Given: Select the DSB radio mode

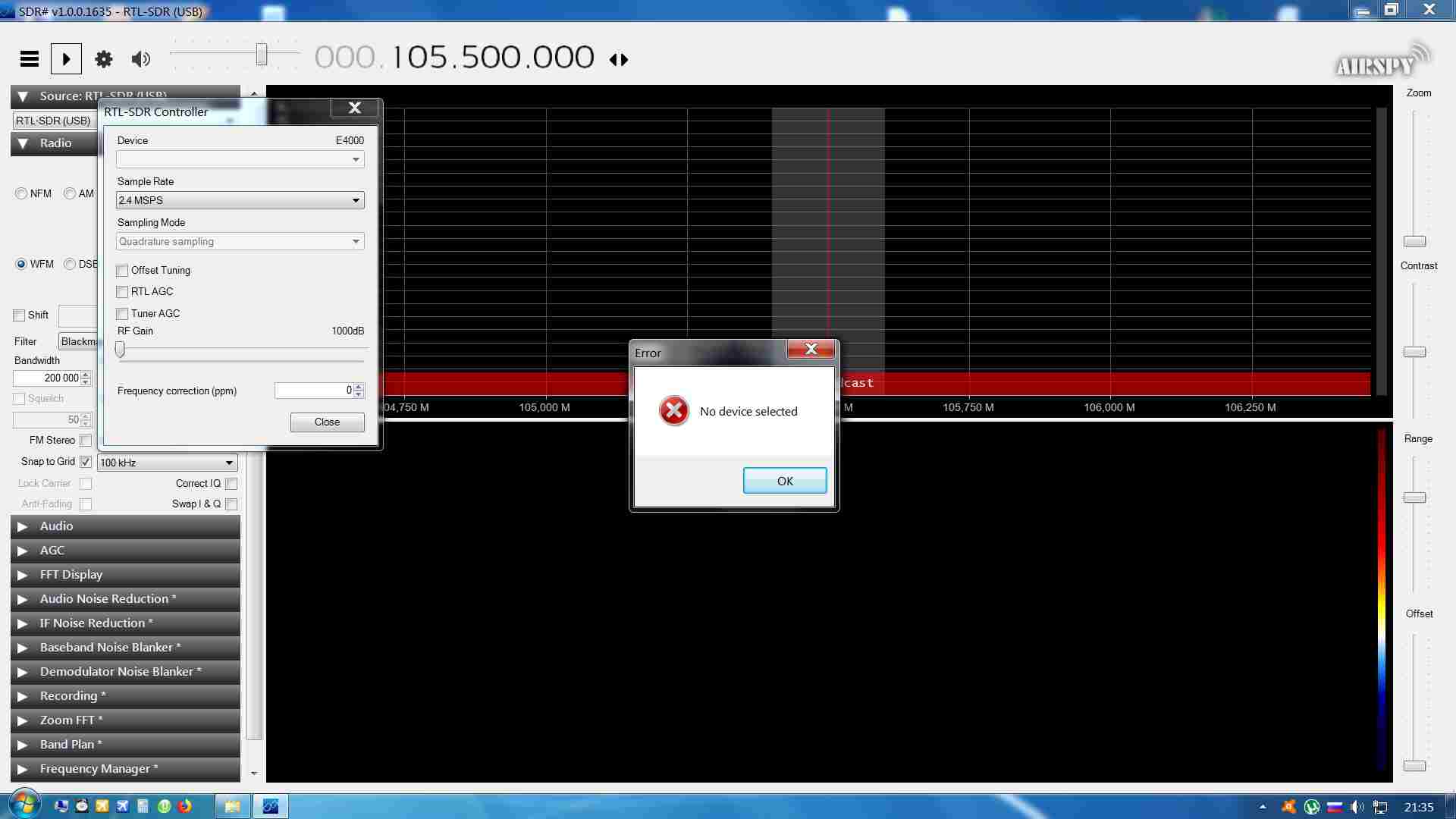Looking at the screenshot, I should coord(70,264).
